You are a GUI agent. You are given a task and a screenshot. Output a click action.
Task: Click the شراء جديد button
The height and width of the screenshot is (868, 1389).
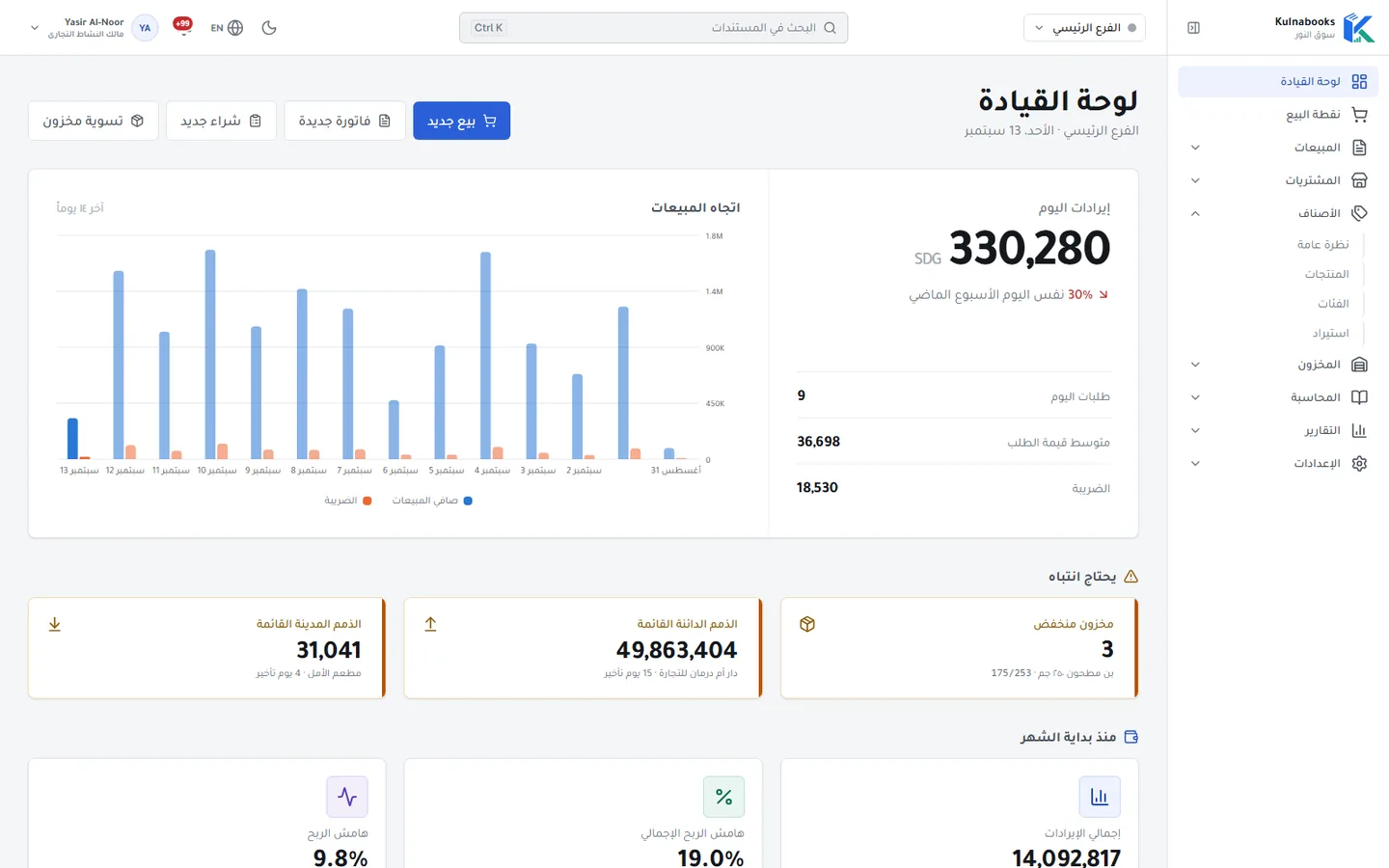point(221,121)
